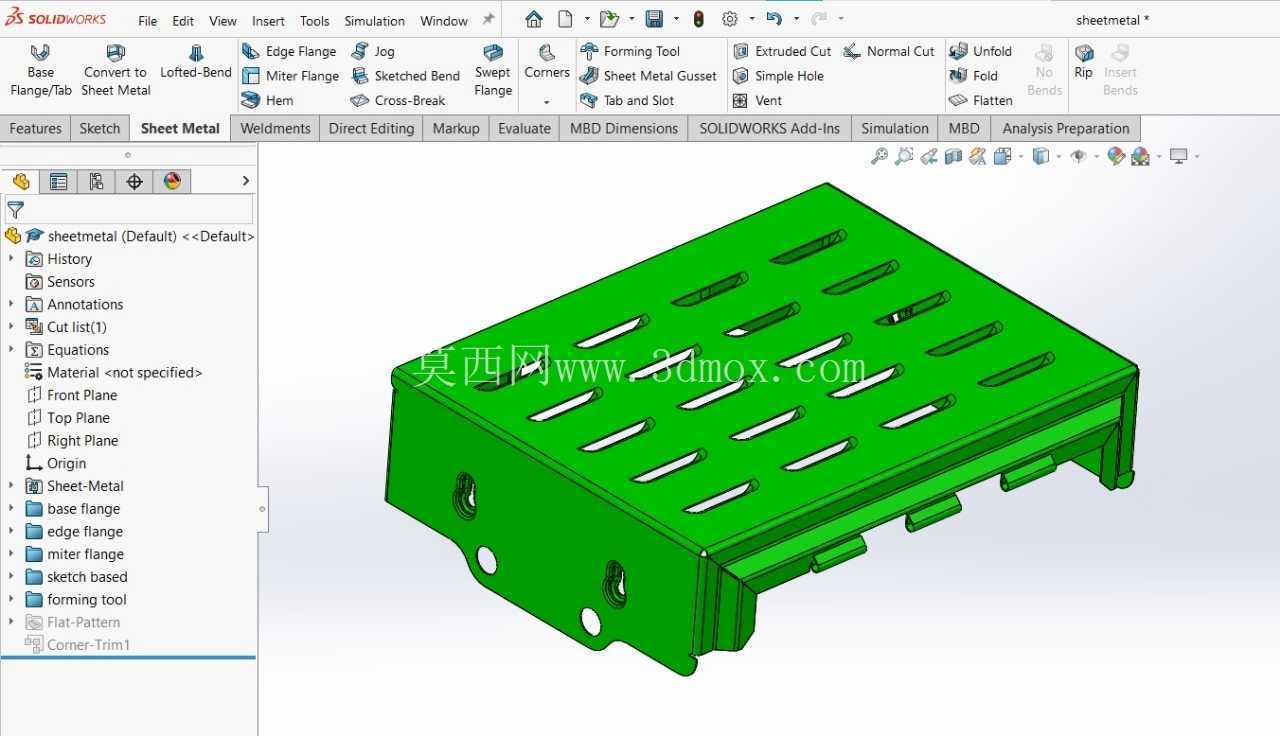The image size is (1280, 736).
Task: Open the ConfigurationManager panel tab
Action: [x=96, y=181]
